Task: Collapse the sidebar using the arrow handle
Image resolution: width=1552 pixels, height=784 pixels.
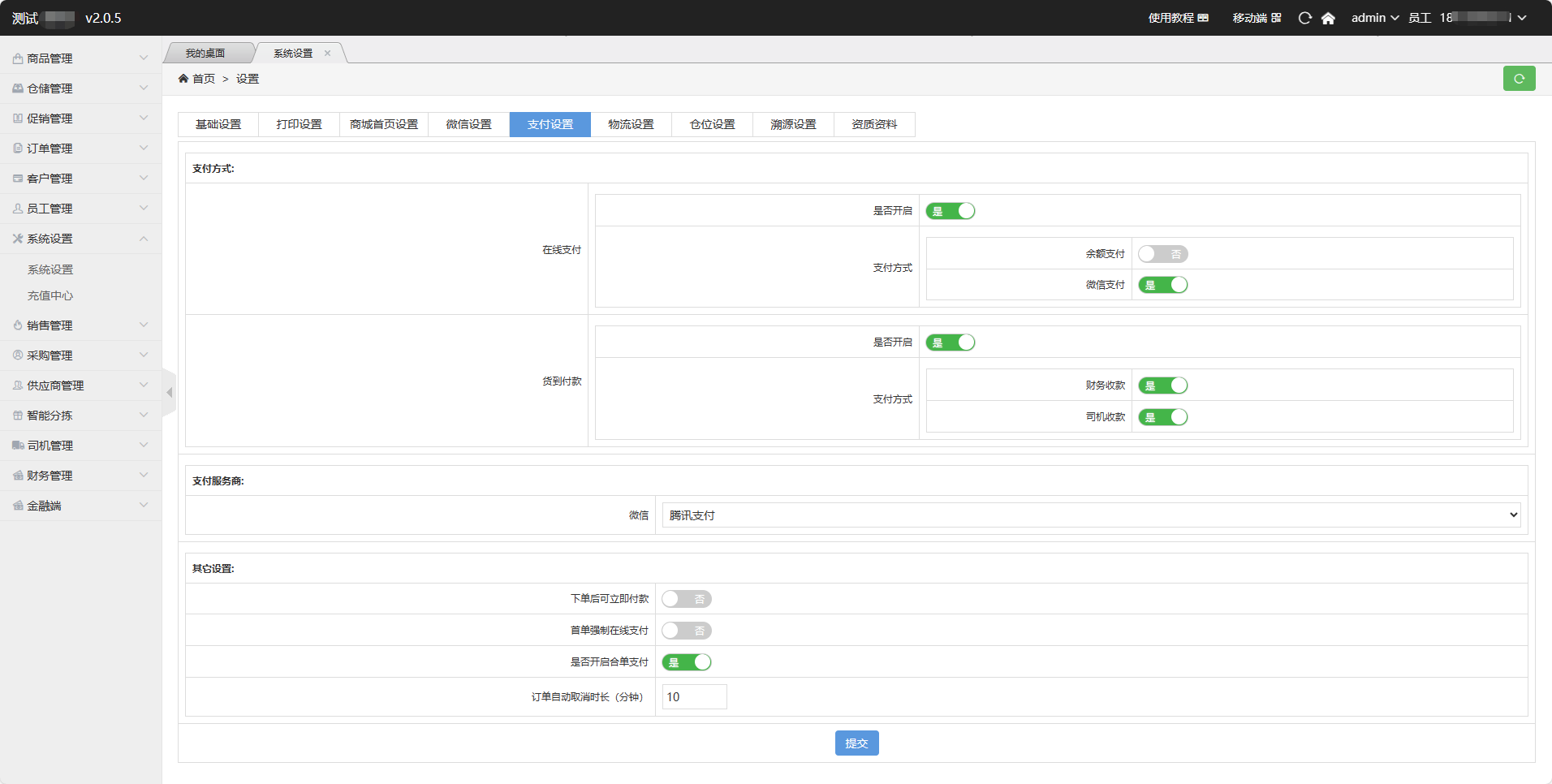Action: pos(169,393)
